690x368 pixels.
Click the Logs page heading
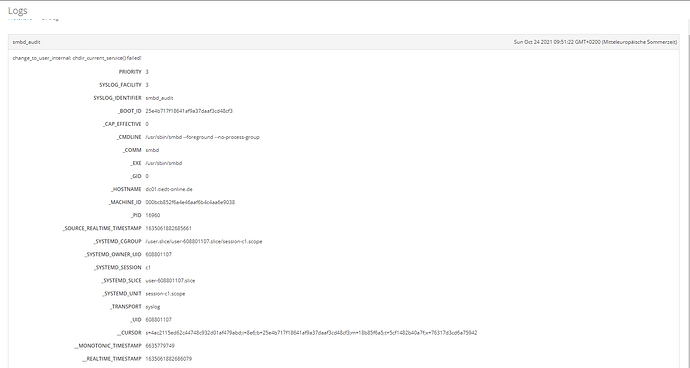point(18,11)
